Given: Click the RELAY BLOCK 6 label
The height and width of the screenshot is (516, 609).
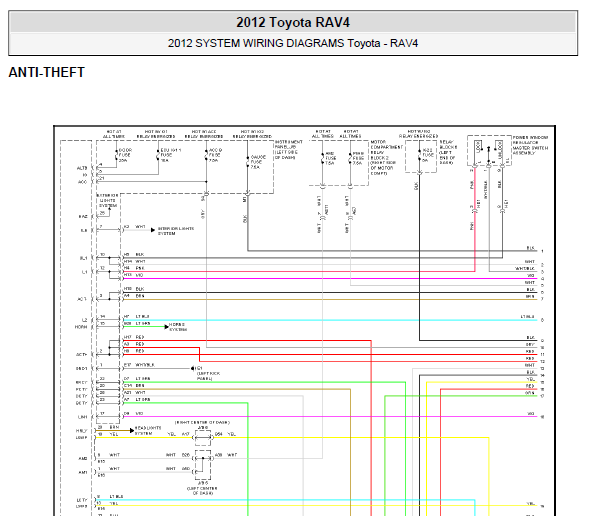Looking at the screenshot, I should click(448, 152).
